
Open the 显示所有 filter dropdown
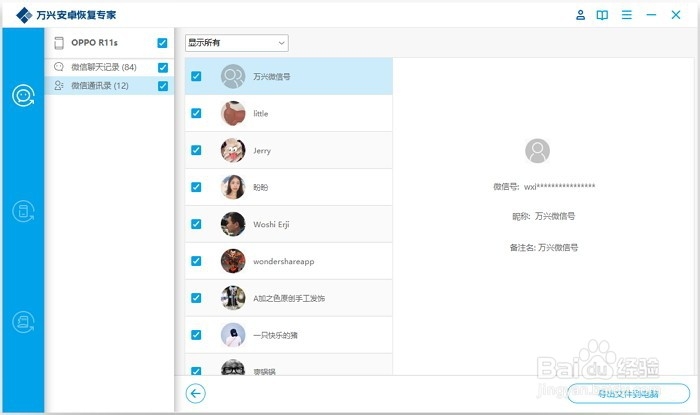click(237, 43)
